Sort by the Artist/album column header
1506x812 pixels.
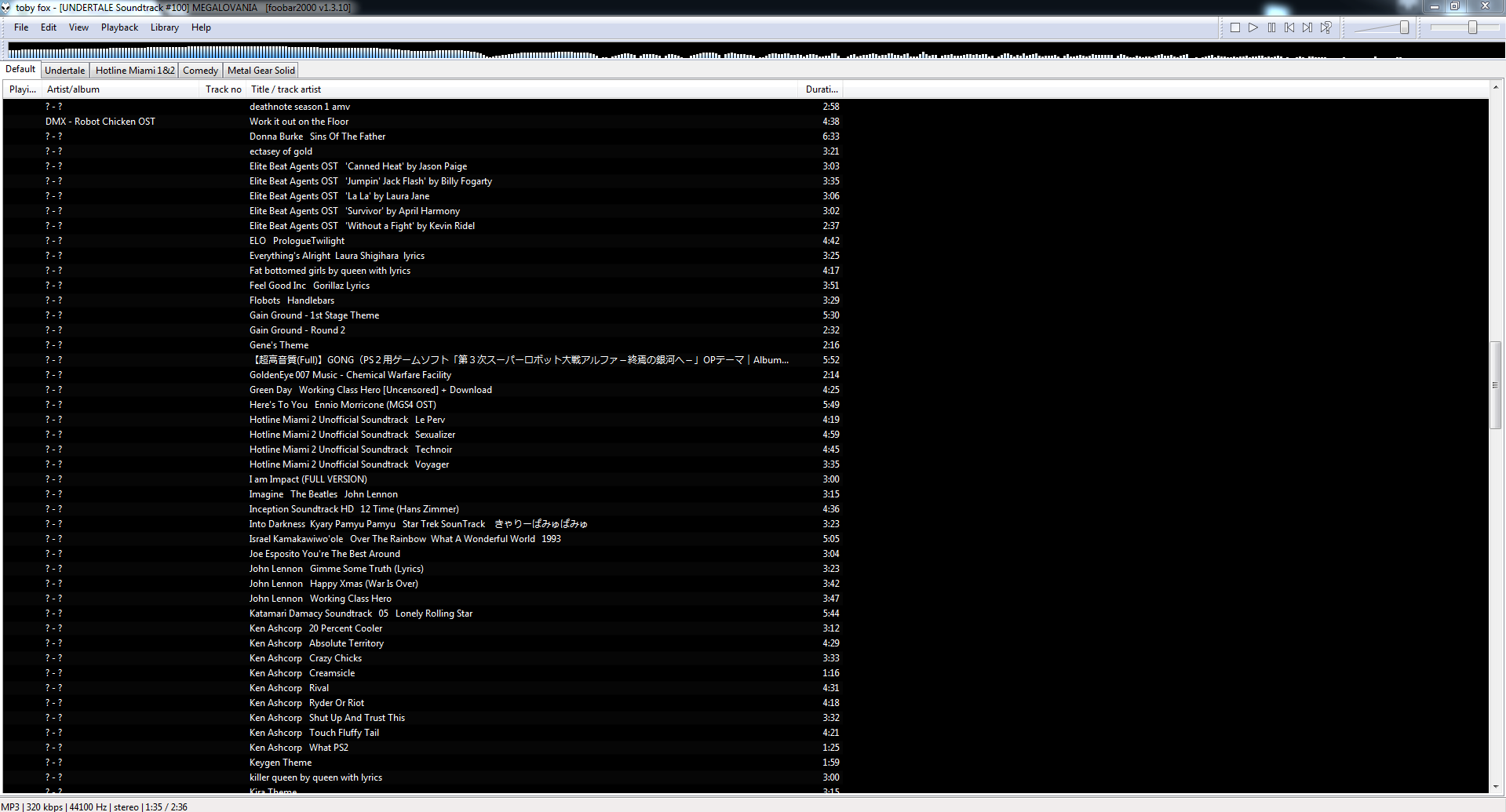[121, 89]
